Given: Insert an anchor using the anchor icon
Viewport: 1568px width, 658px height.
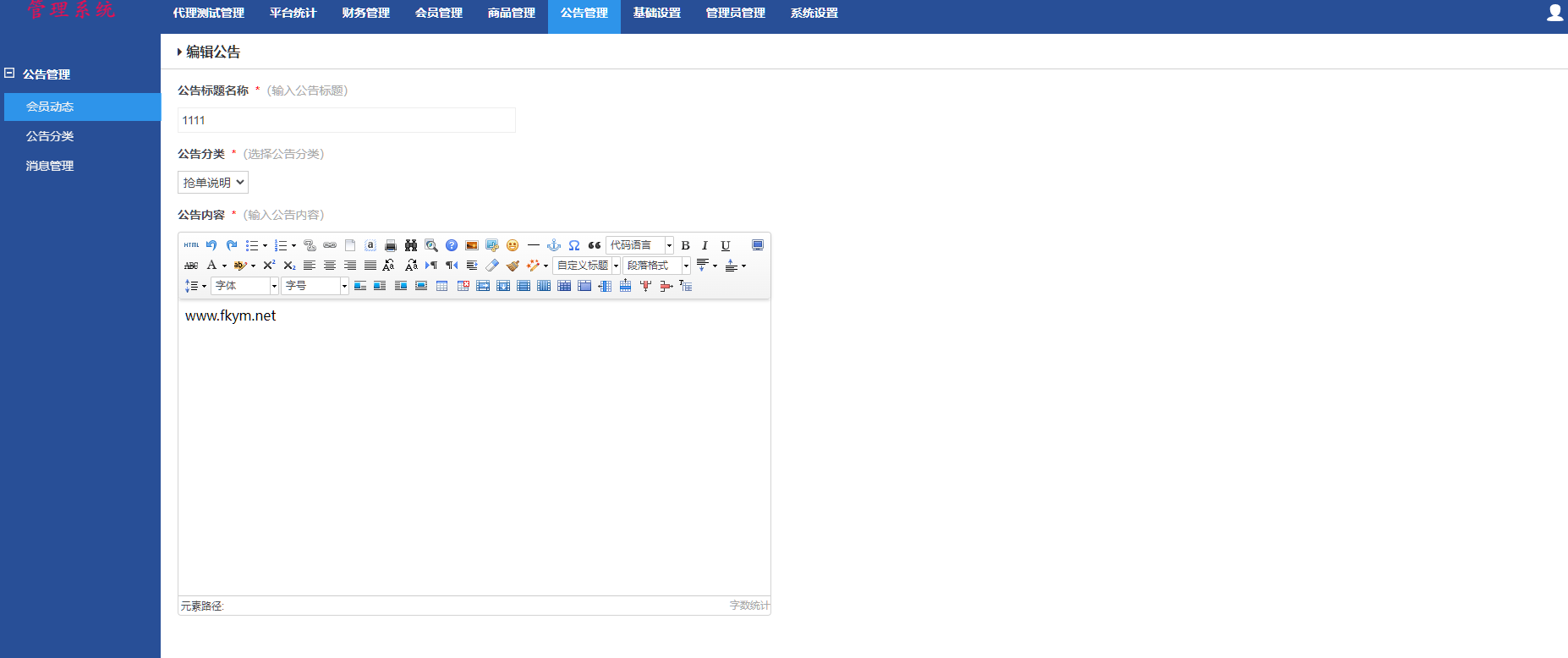Looking at the screenshot, I should (554, 245).
